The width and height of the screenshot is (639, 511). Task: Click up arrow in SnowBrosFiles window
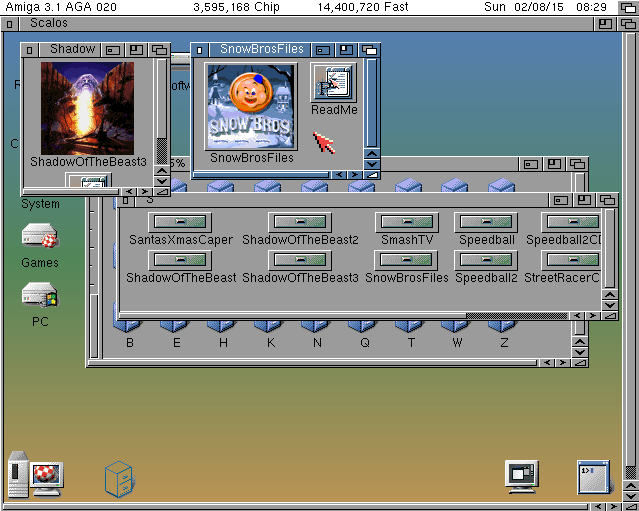pyautogui.click(x=372, y=154)
